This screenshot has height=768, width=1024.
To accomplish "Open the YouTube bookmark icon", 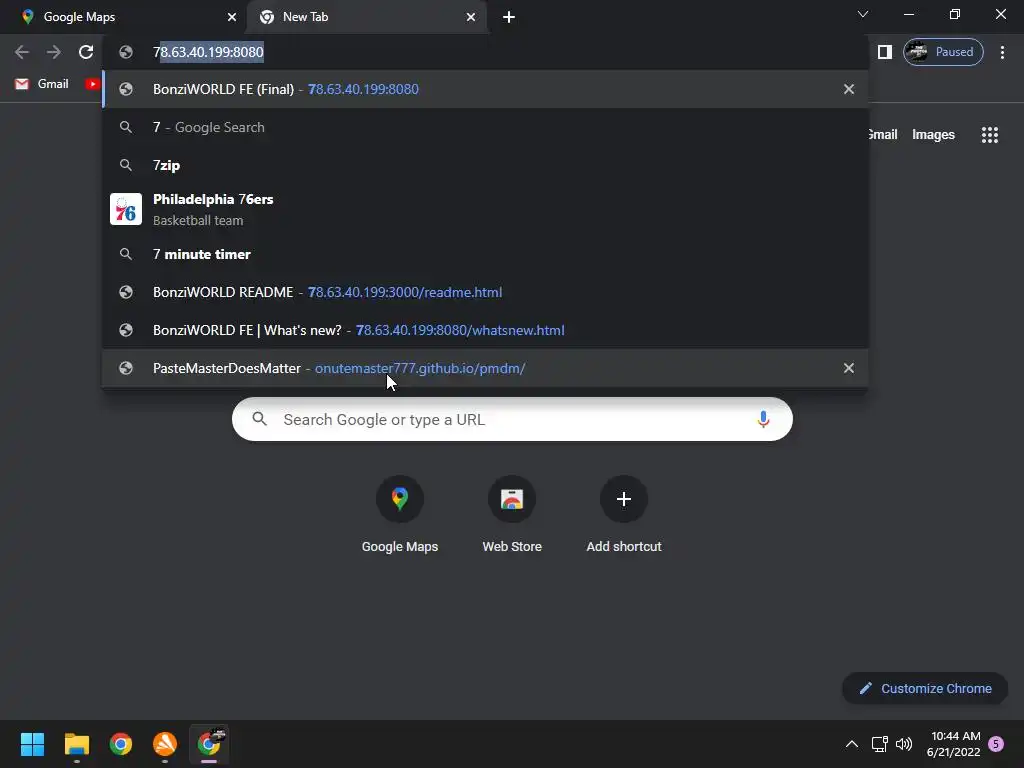I will click(x=92, y=84).
